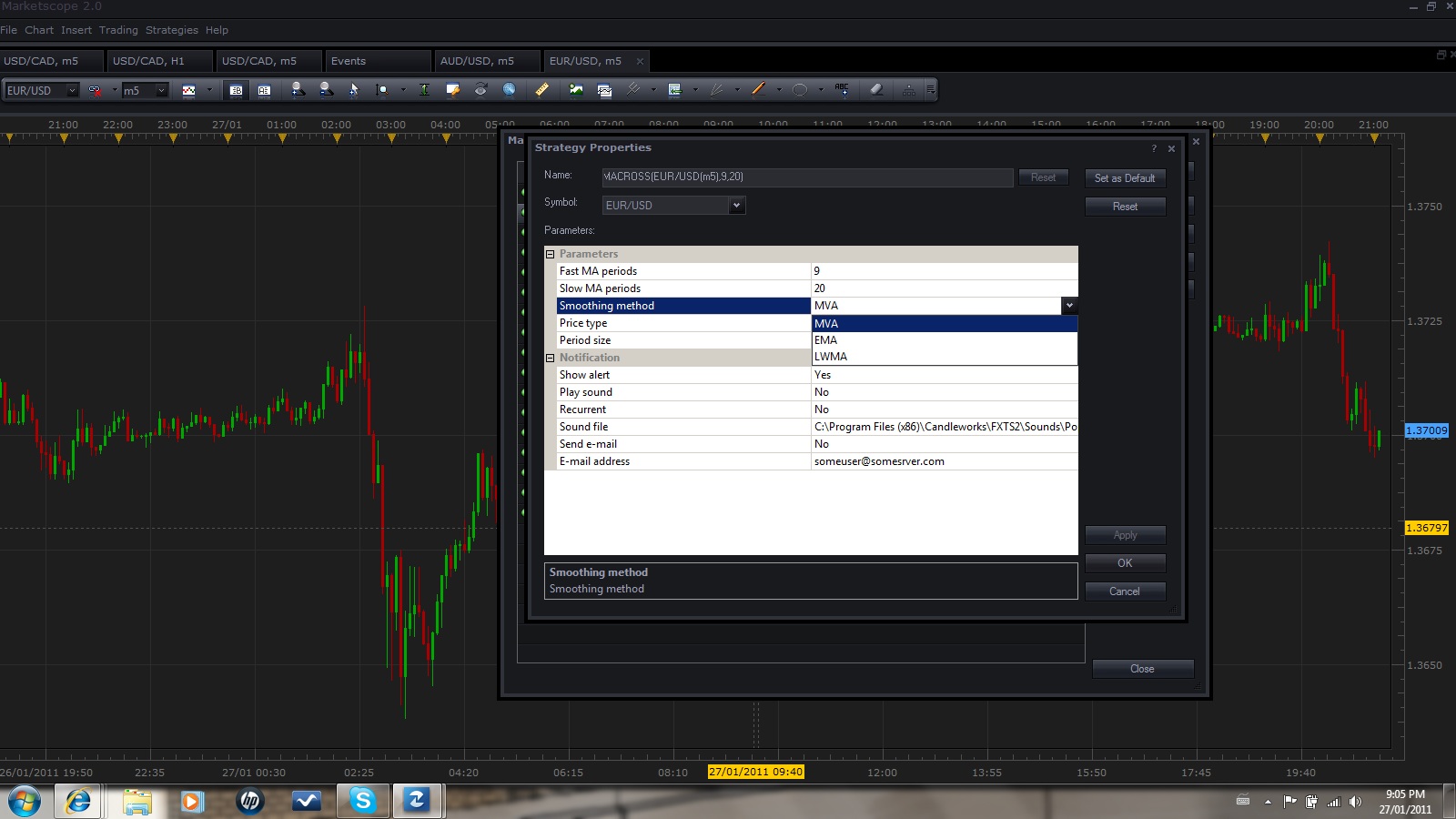Click OK in Strategy Properties

[x=1125, y=563]
